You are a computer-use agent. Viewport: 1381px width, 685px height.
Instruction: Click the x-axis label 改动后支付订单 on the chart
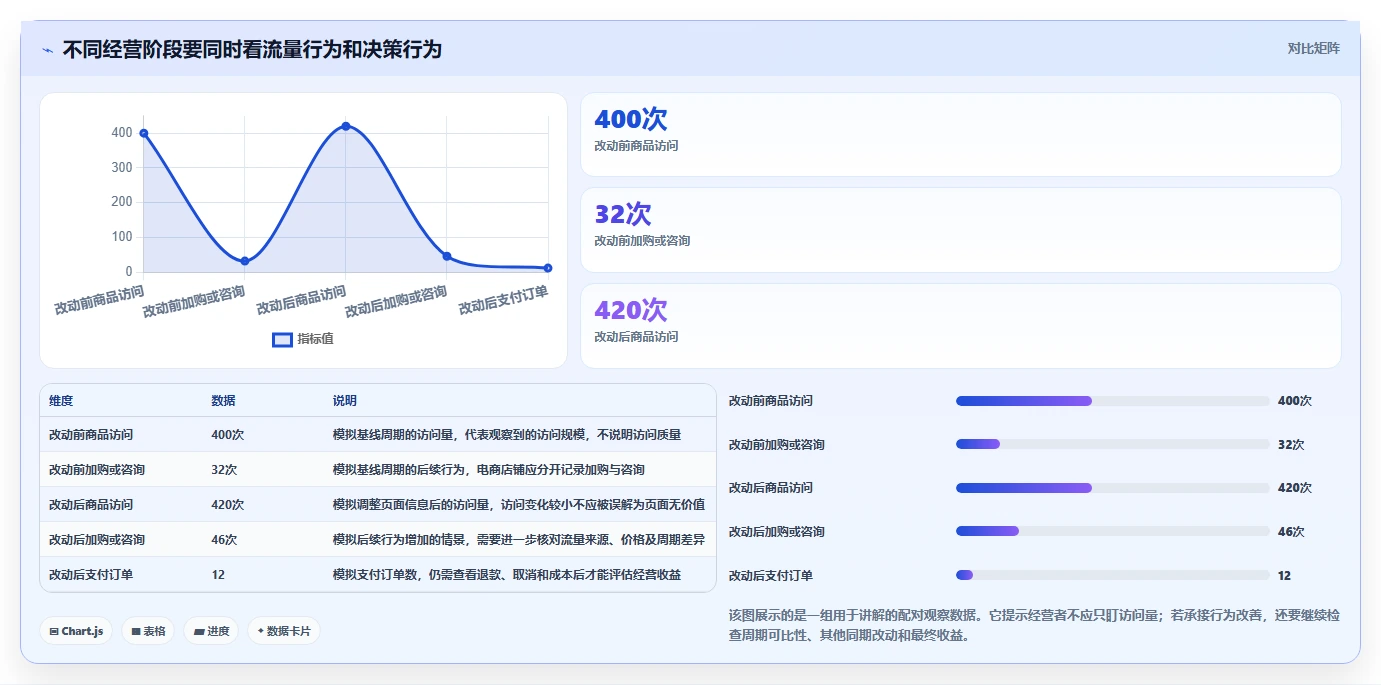(x=504, y=300)
